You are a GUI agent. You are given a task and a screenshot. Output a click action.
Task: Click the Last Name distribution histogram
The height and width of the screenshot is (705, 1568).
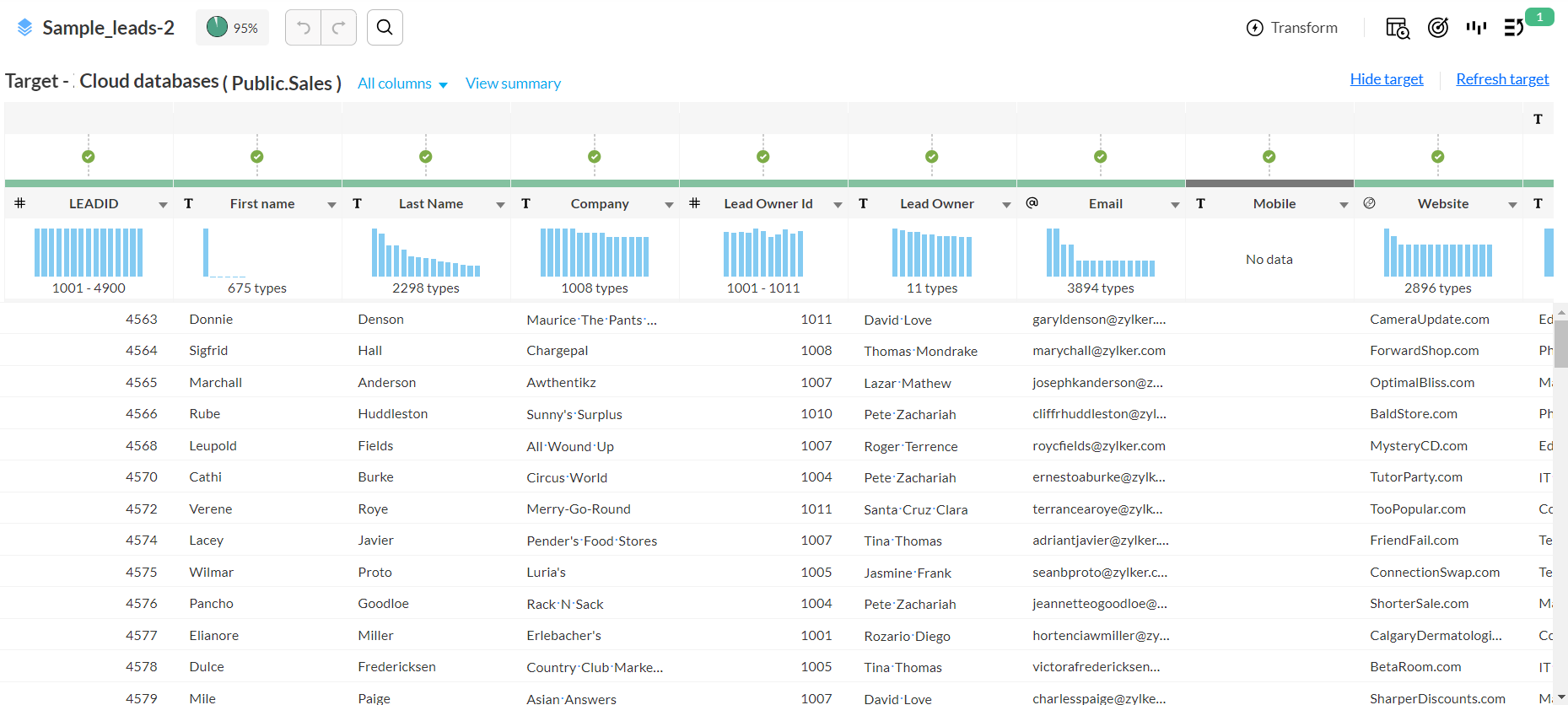click(426, 253)
